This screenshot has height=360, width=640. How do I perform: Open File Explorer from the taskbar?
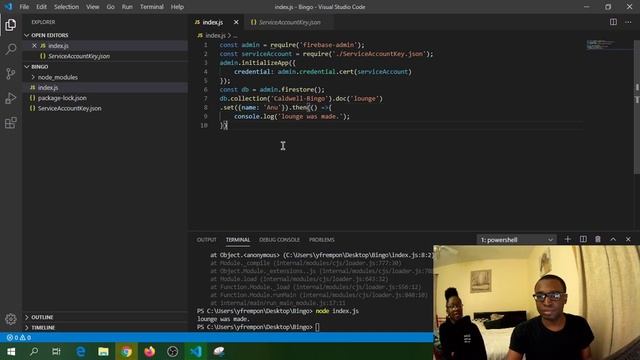(103, 351)
